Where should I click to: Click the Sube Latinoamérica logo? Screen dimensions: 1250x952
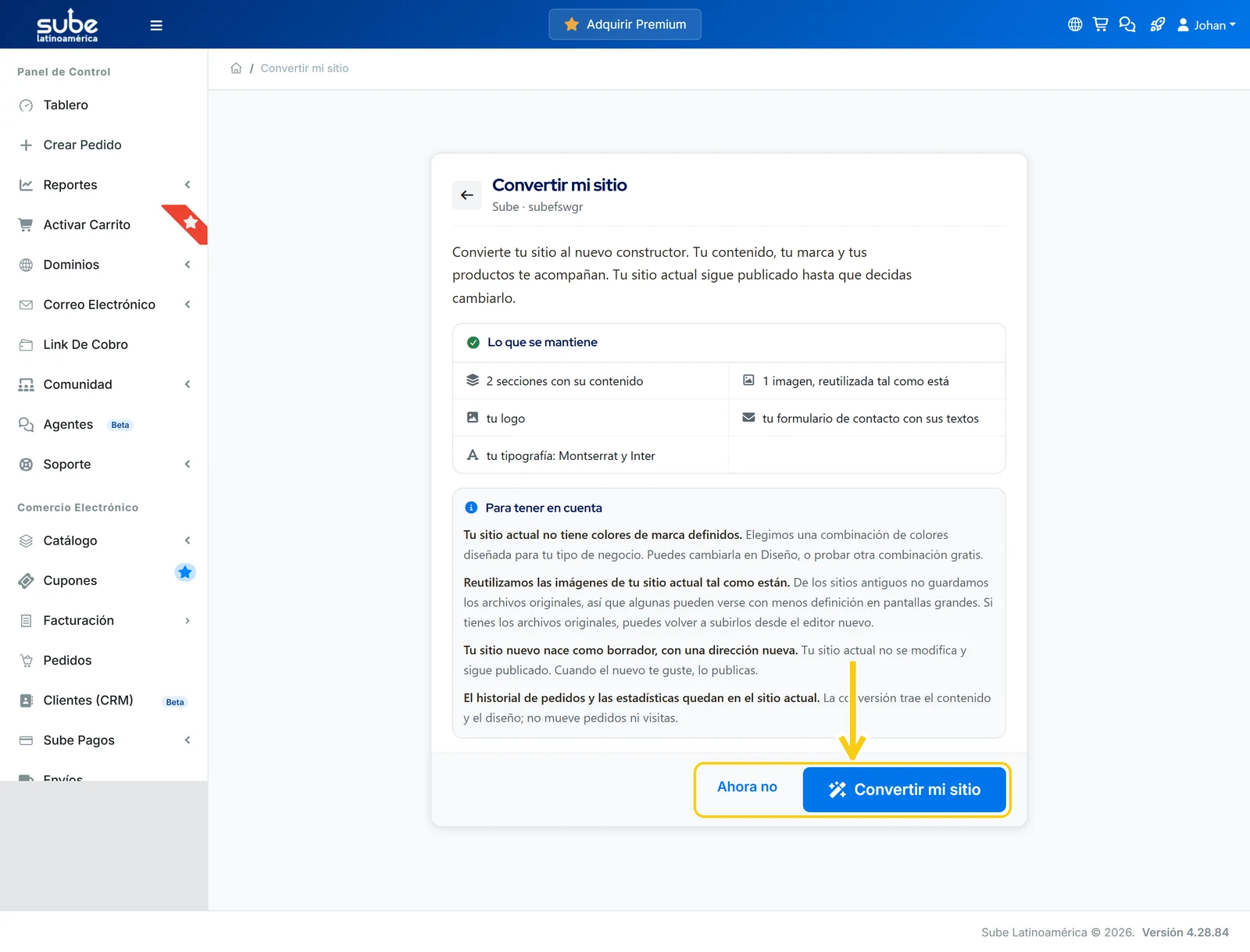[67, 25]
